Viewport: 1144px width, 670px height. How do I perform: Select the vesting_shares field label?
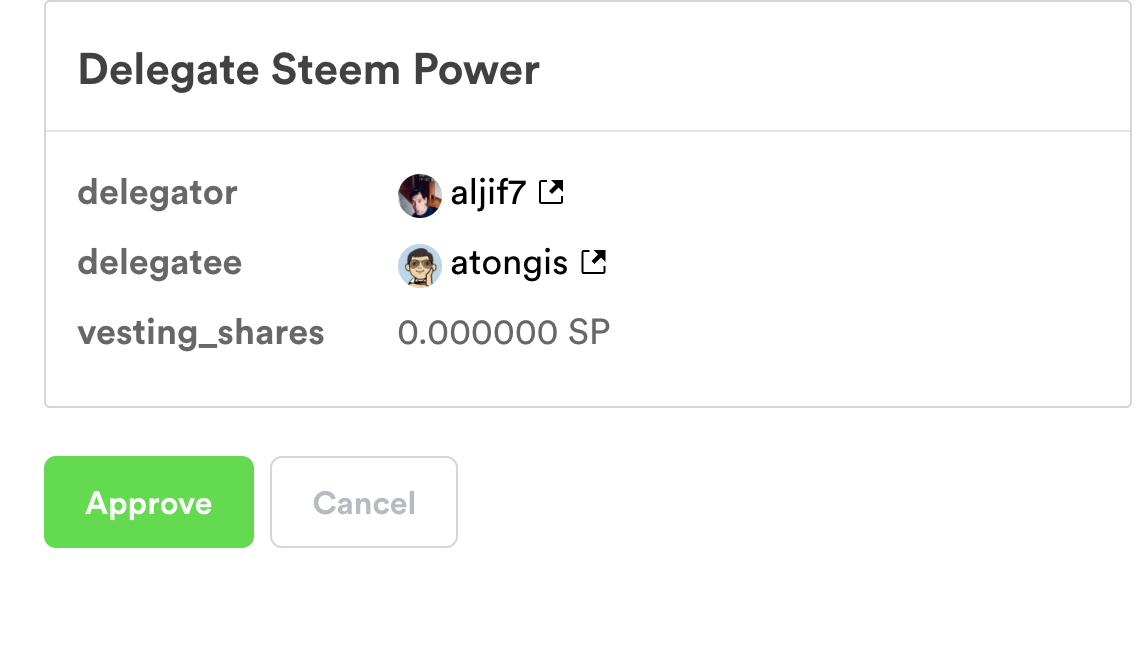pyautogui.click(x=201, y=333)
